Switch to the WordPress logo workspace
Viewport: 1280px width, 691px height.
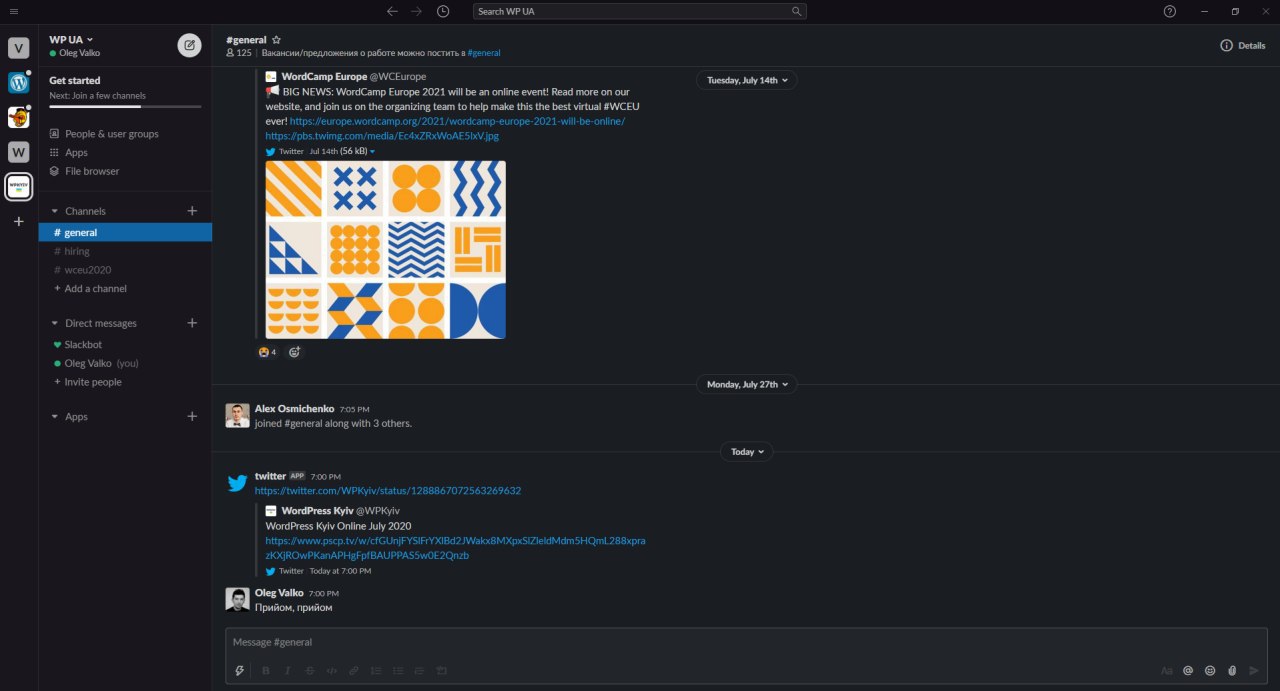(19, 83)
